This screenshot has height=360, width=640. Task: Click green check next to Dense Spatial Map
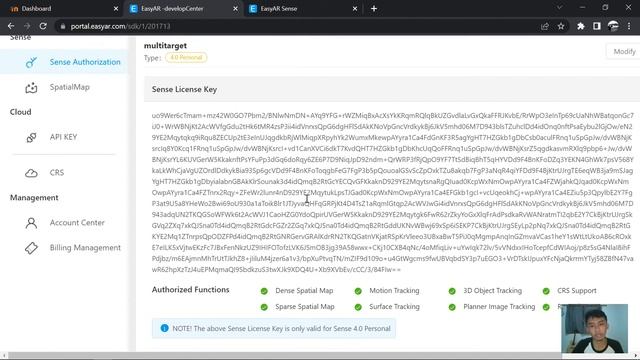coord(264,291)
